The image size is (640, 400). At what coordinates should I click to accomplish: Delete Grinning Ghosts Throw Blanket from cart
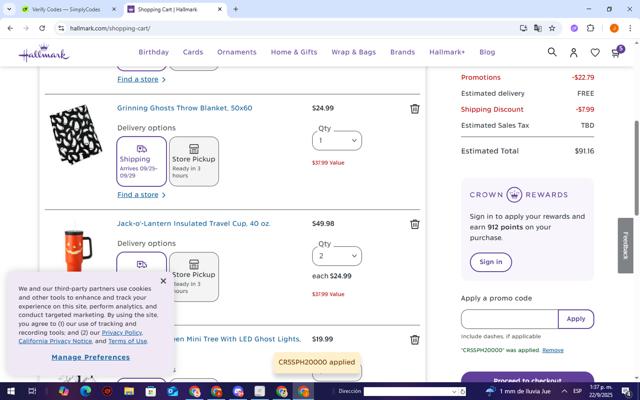click(x=415, y=109)
